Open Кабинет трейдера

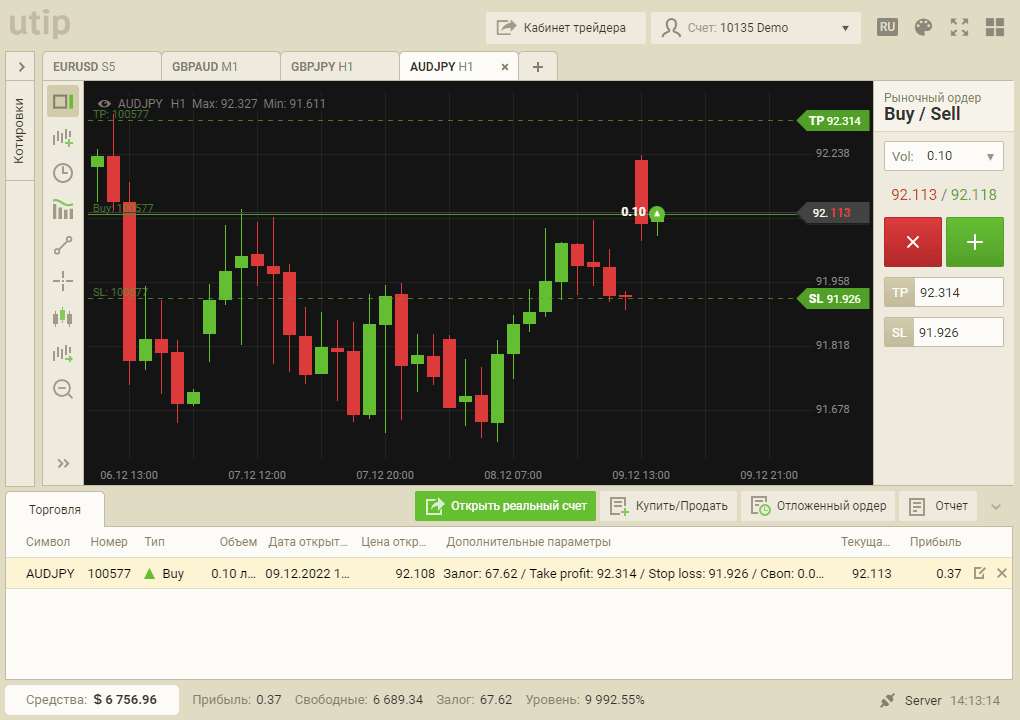(565, 28)
